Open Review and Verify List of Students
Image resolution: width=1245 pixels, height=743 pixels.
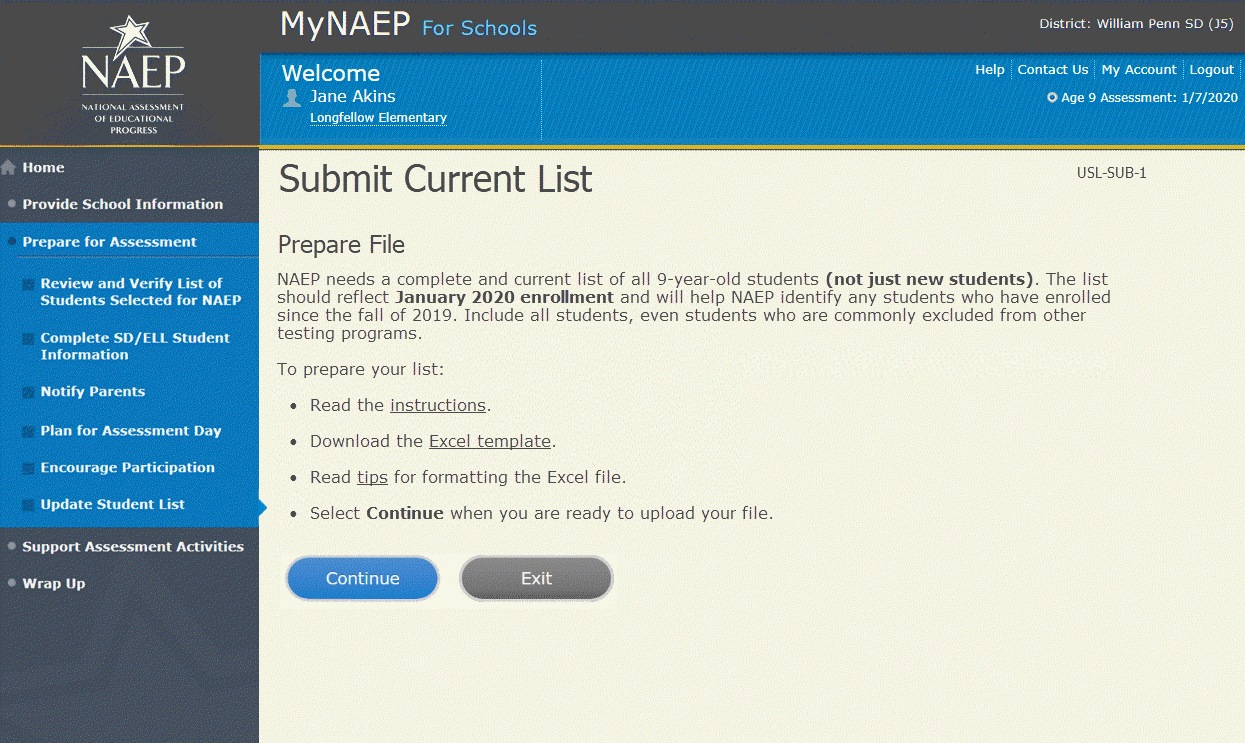coord(141,292)
